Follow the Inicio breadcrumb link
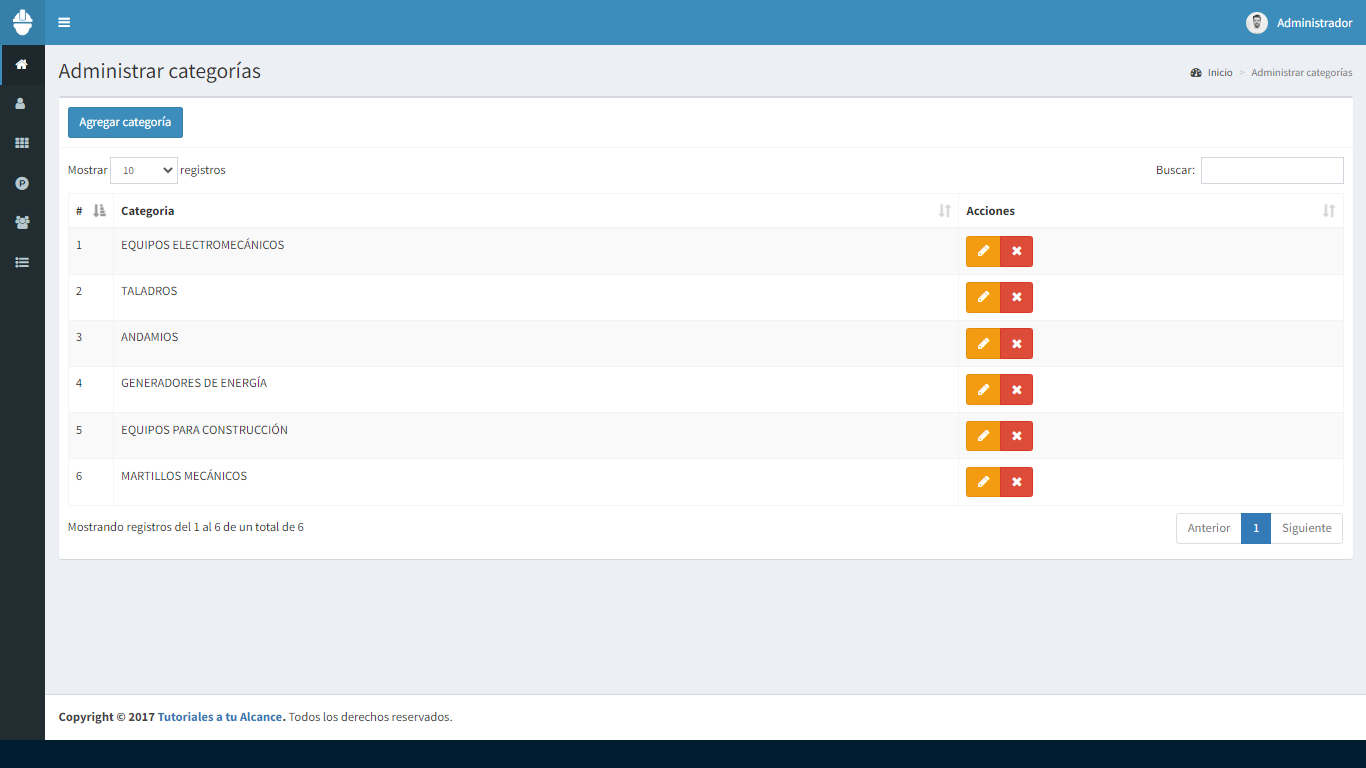 [x=1219, y=73]
